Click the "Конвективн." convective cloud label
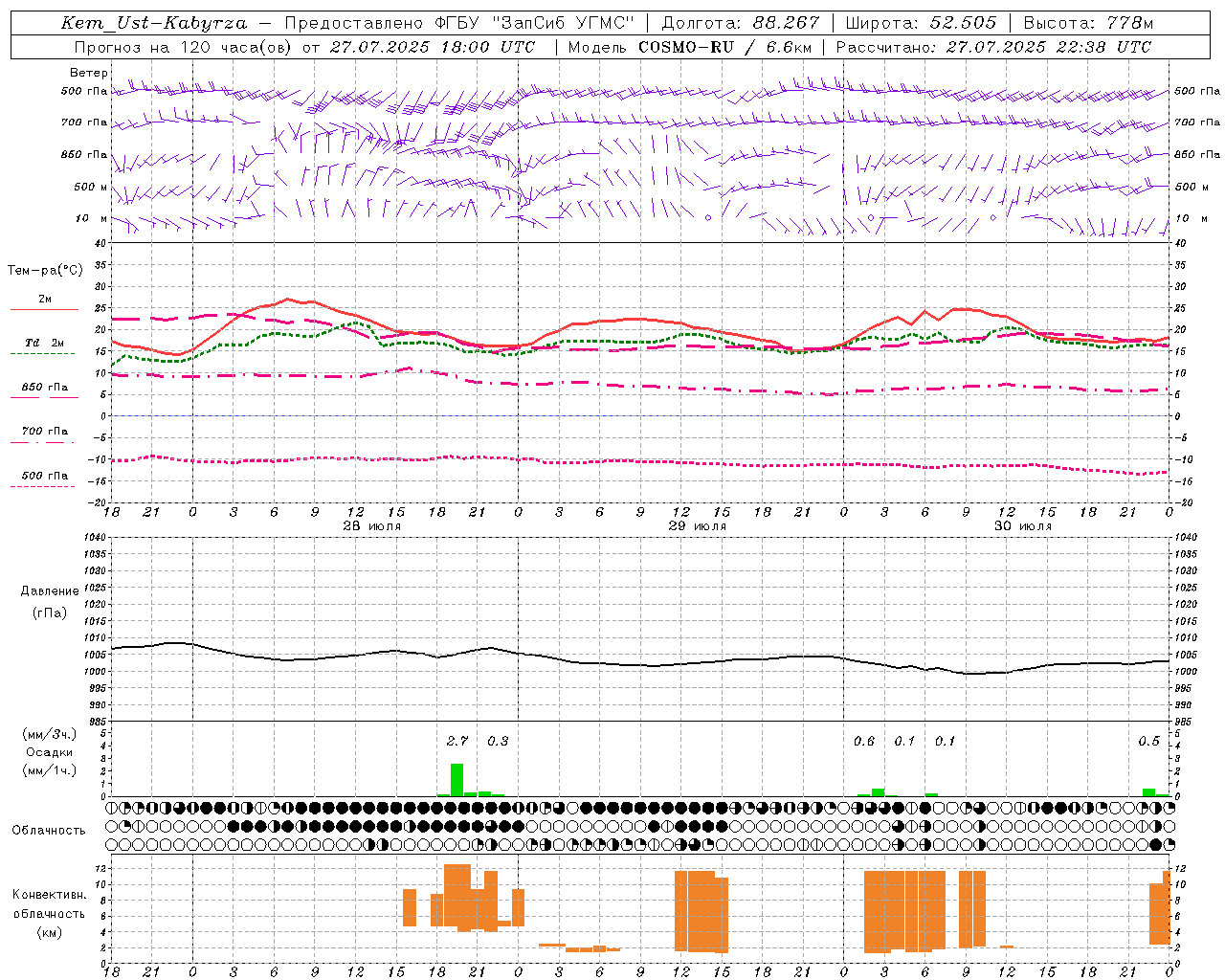Screen dimensions: 1225x980 (49, 895)
